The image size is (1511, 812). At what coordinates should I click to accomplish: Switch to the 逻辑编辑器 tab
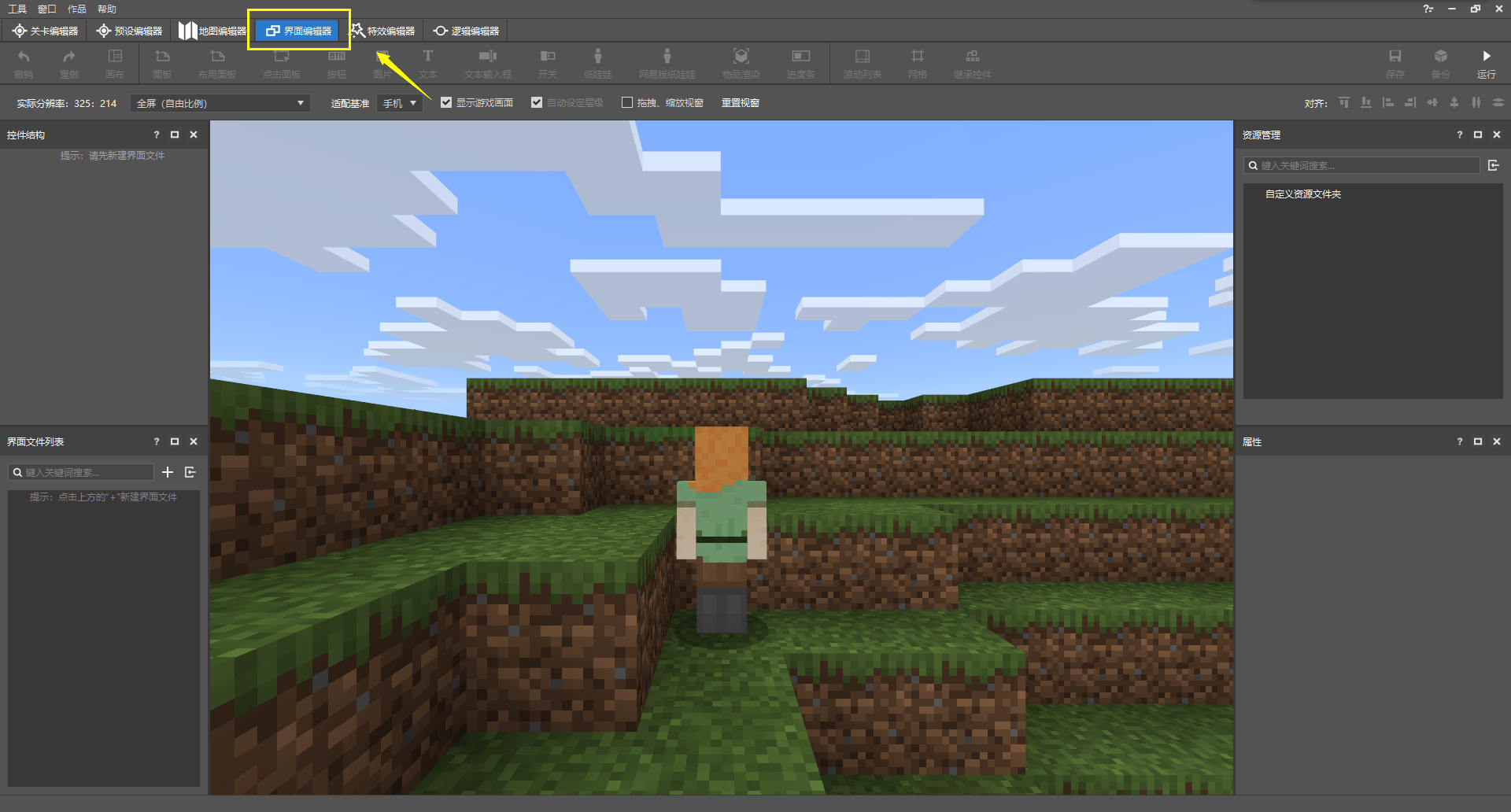tap(467, 31)
